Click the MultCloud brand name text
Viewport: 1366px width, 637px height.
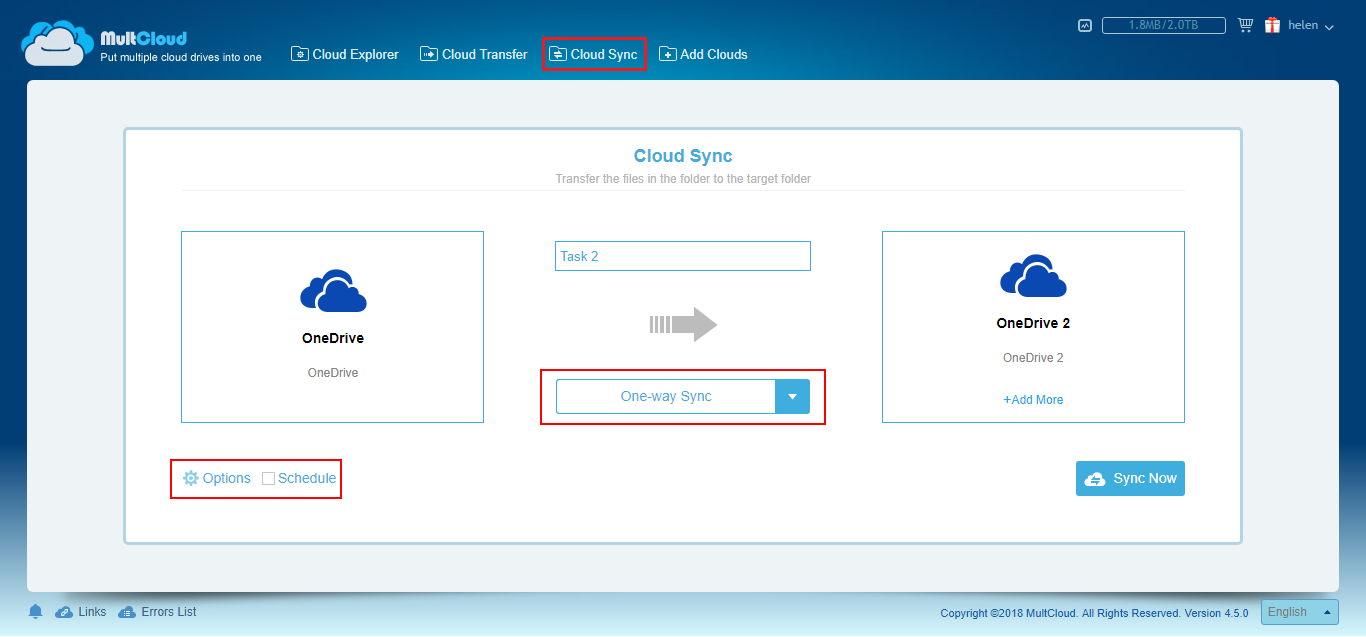point(144,39)
